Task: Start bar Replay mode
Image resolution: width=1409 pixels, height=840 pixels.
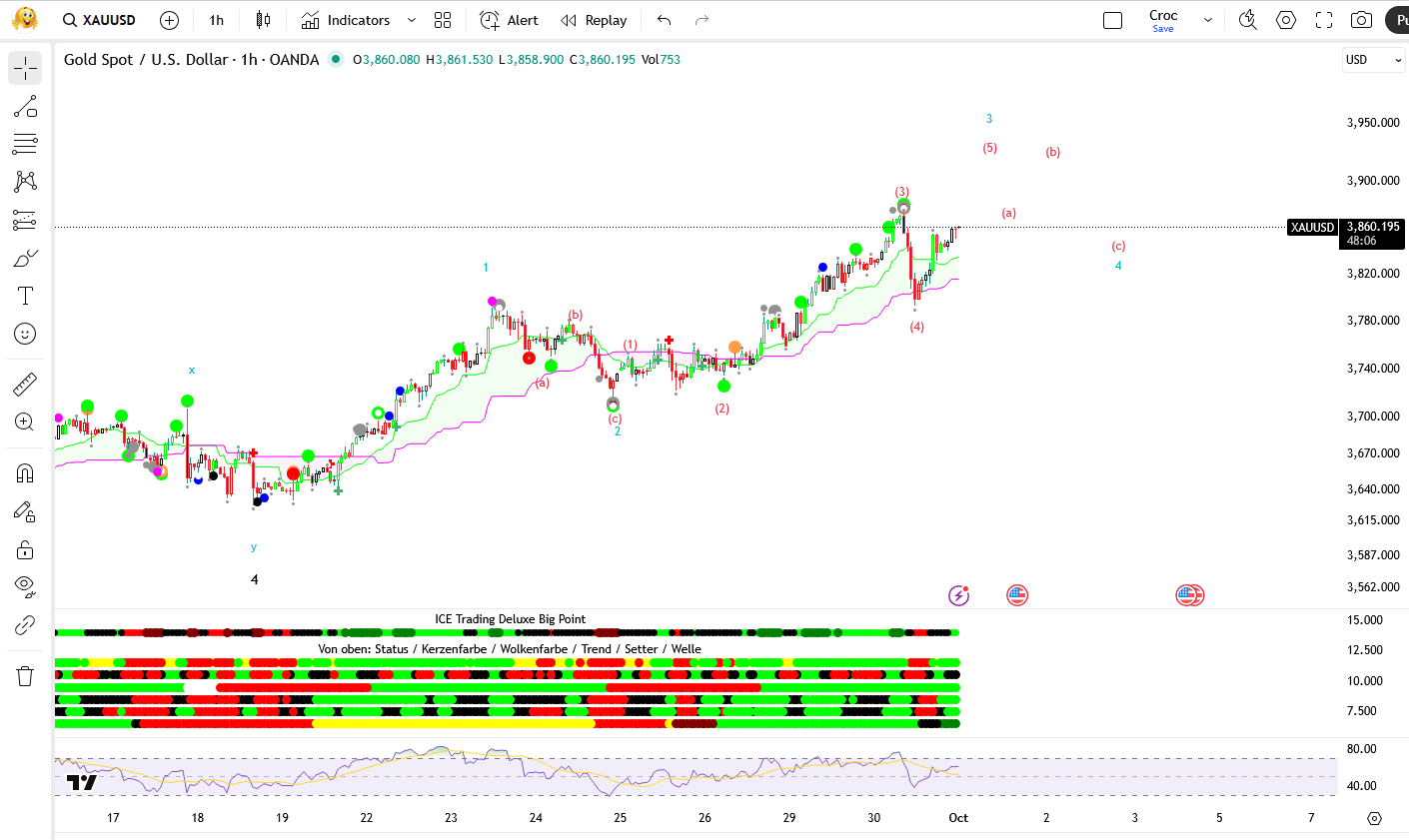Action: 594,20
